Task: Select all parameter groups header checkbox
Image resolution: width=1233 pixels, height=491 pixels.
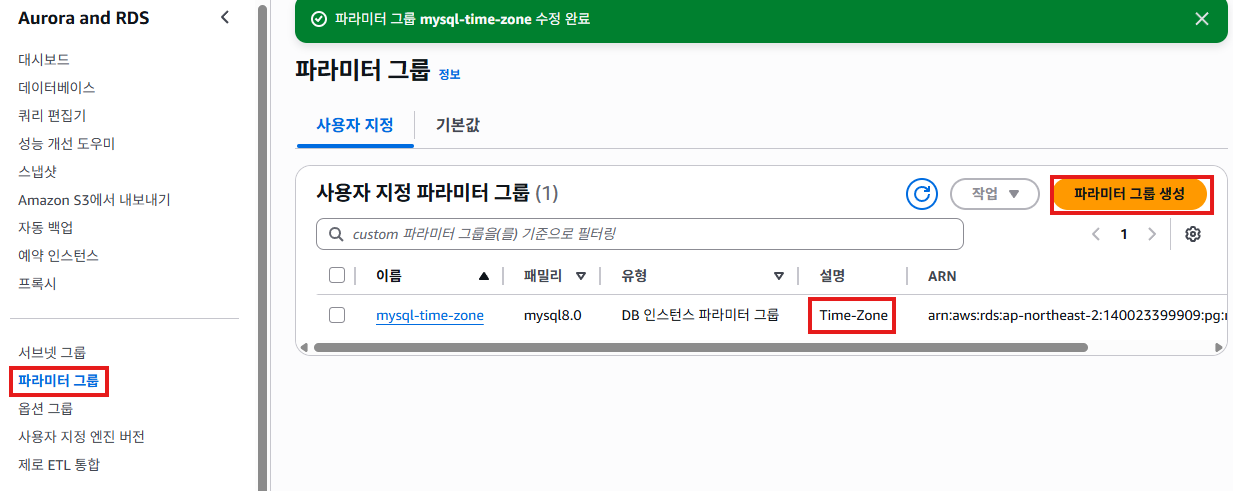Action: (x=337, y=275)
